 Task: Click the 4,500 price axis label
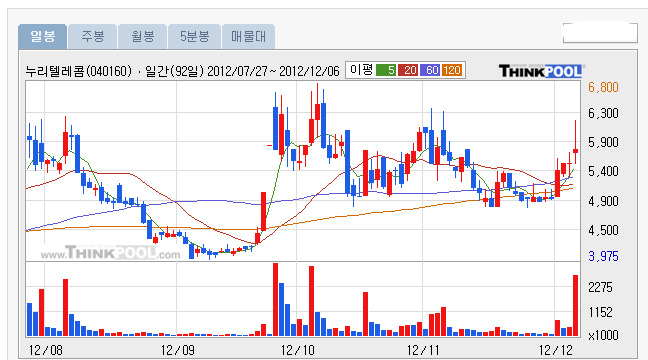pos(603,230)
